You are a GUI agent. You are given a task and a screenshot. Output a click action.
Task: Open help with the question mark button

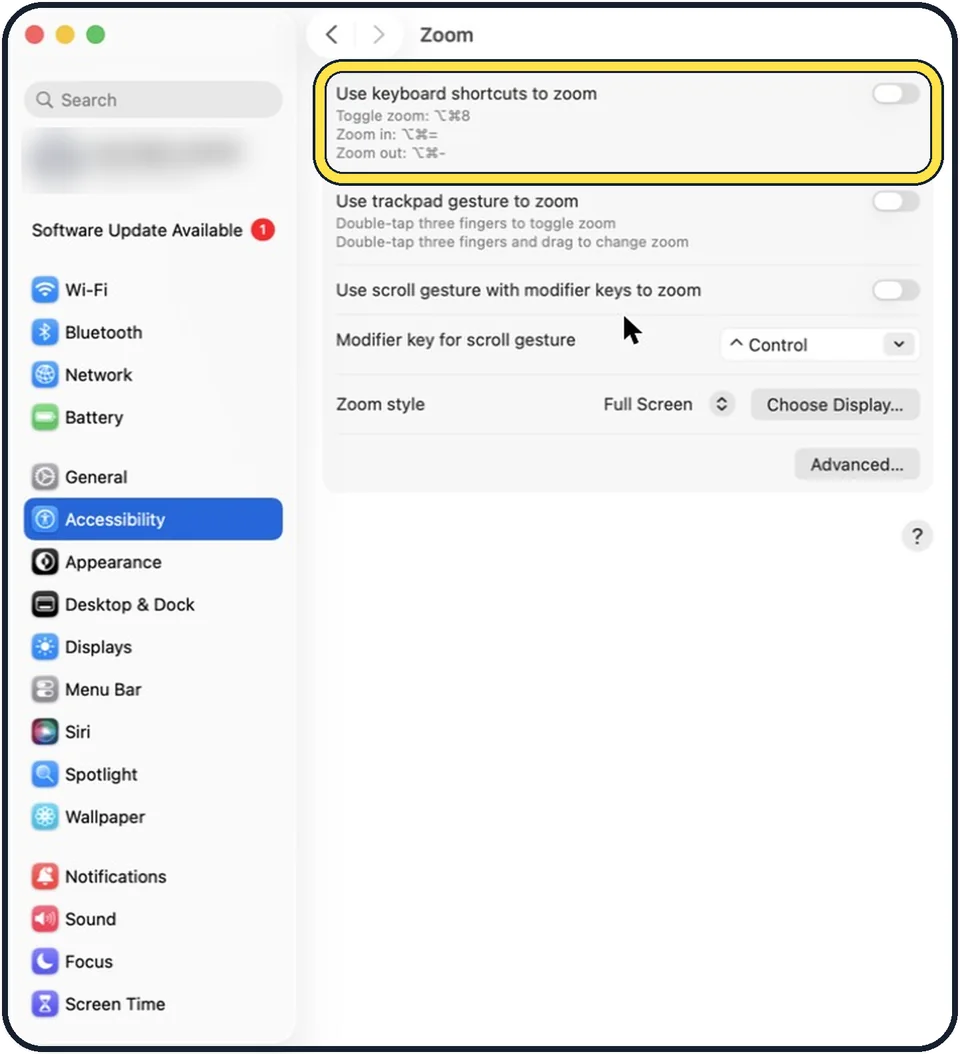coord(917,536)
